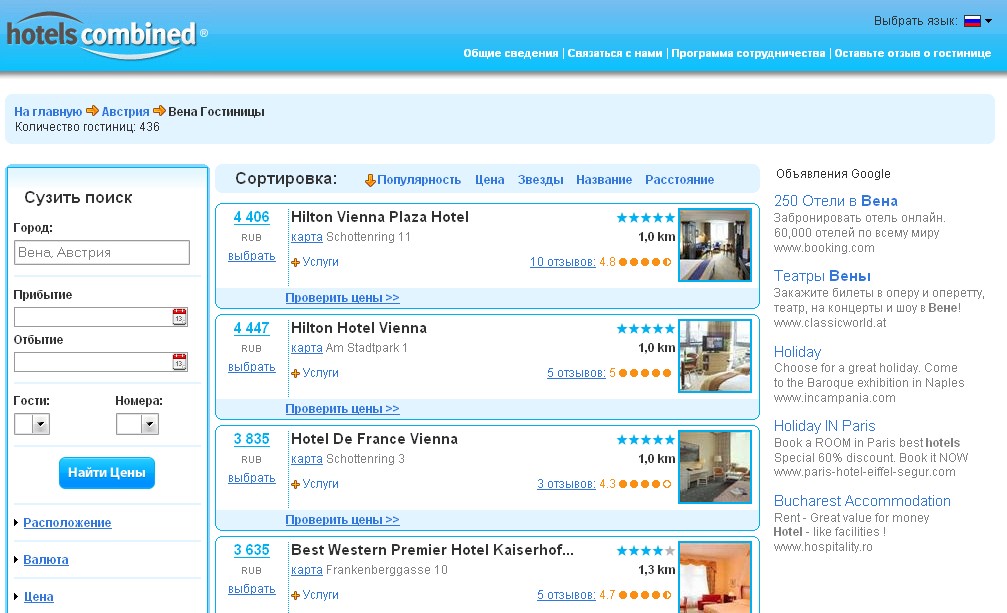Open the Bucharest Accommodation ad link
Viewport: 1007px width, 613px height.
[862, 501]
